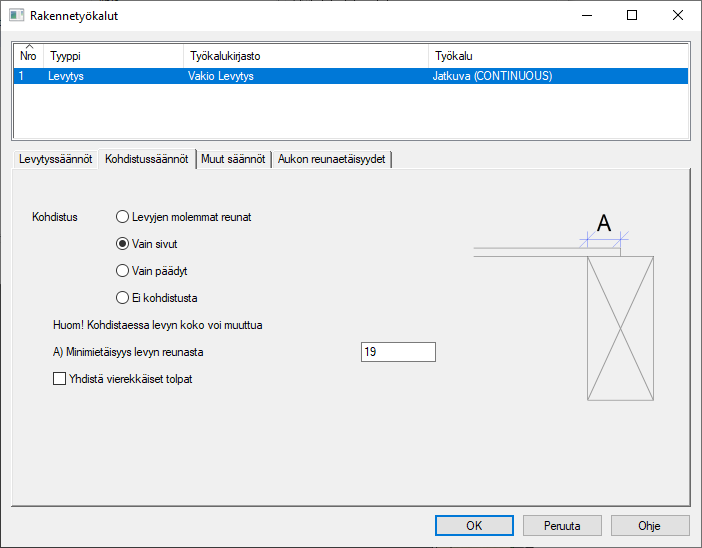This screenshot has height=548, width=702.
Task: Select the Levyjen molemmat reunat radio option
Action: (x=123, y=216)
